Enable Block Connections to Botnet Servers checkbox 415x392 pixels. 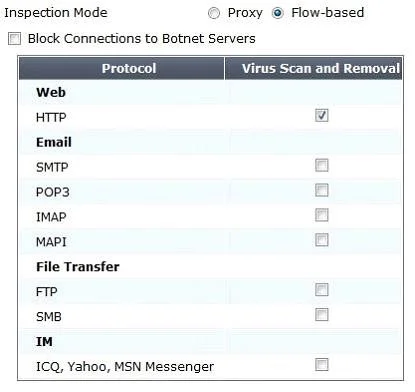[x=14, y=39]
